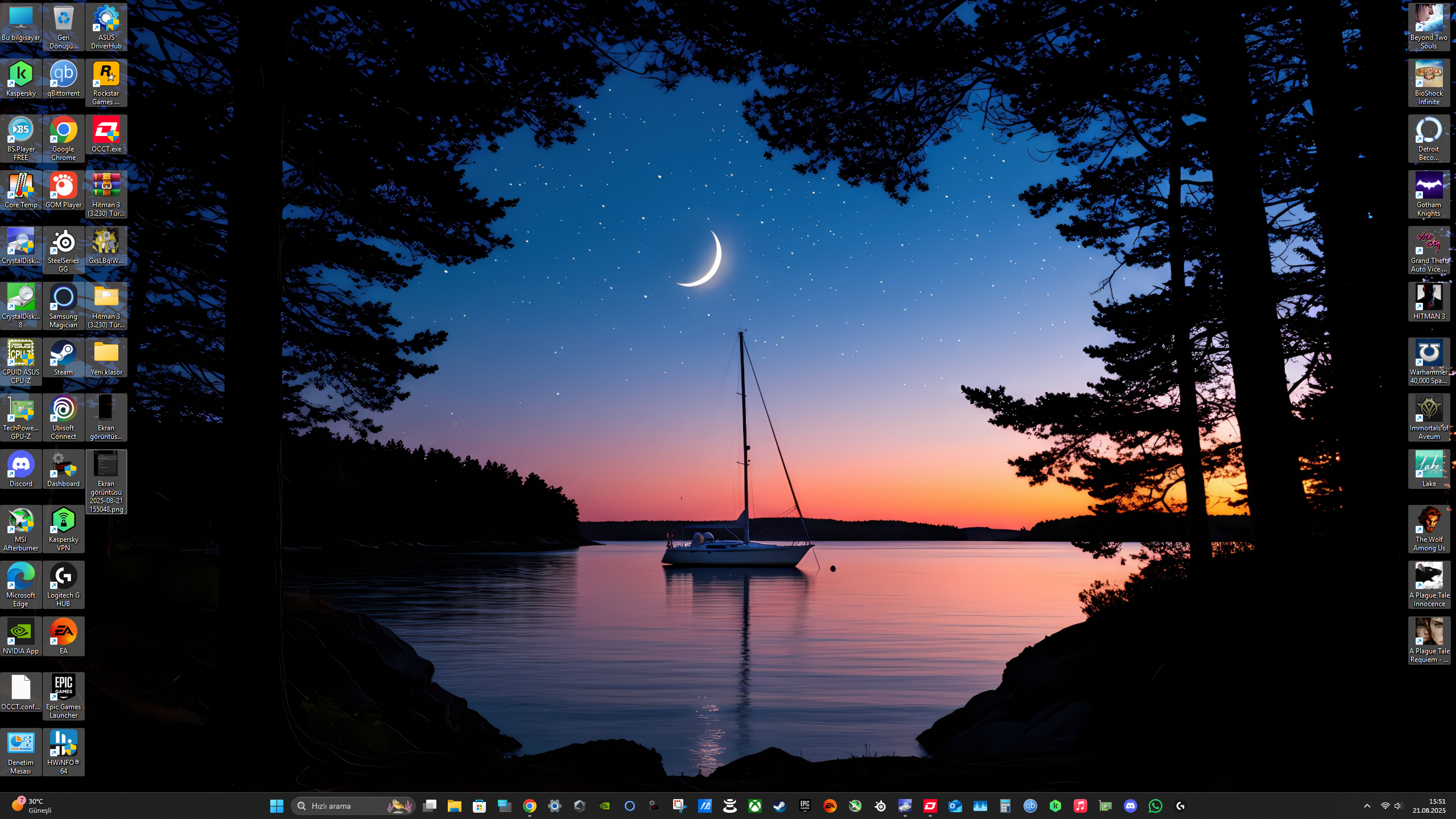Select the Lake game shortcut

coord(1429,470)
